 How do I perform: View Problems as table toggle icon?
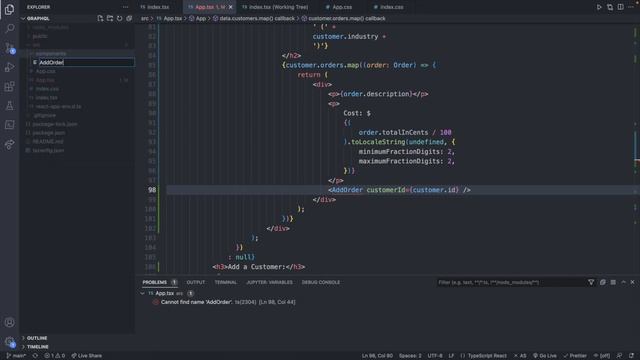coord(613,282)
